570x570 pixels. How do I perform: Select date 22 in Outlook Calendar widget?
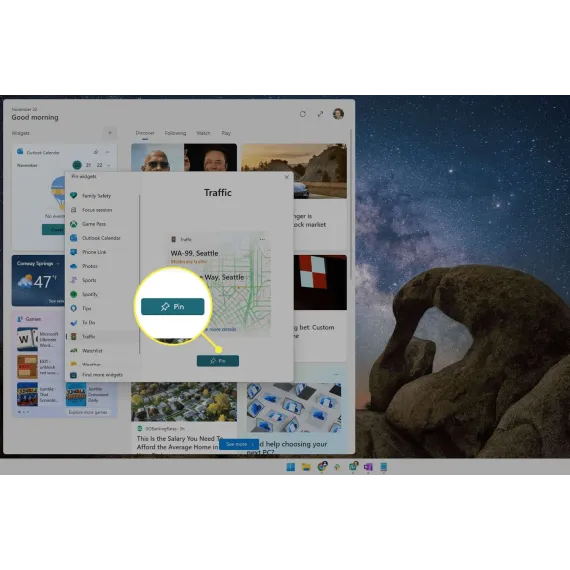99,165
